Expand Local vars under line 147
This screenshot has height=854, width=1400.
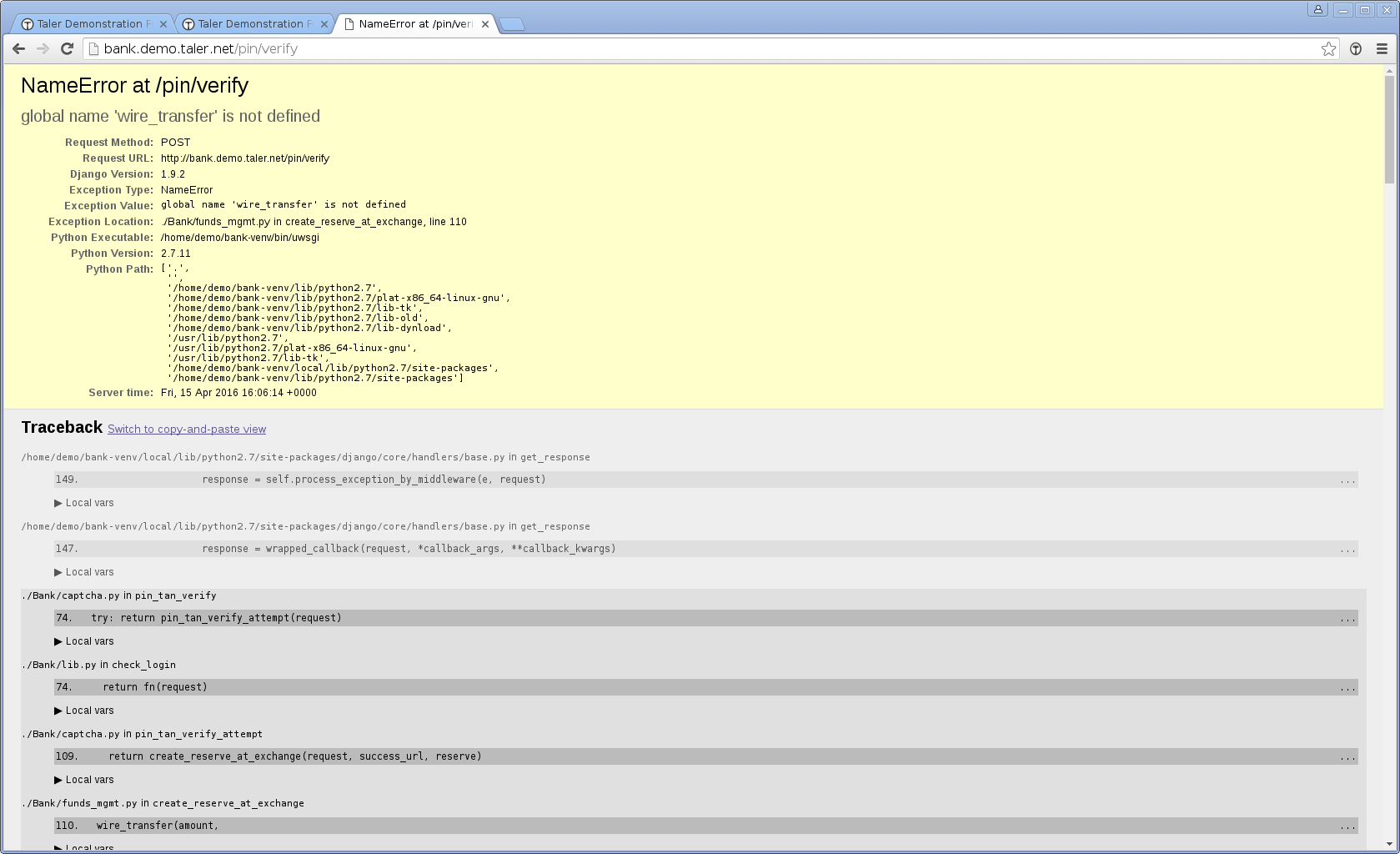pos(84,572)
